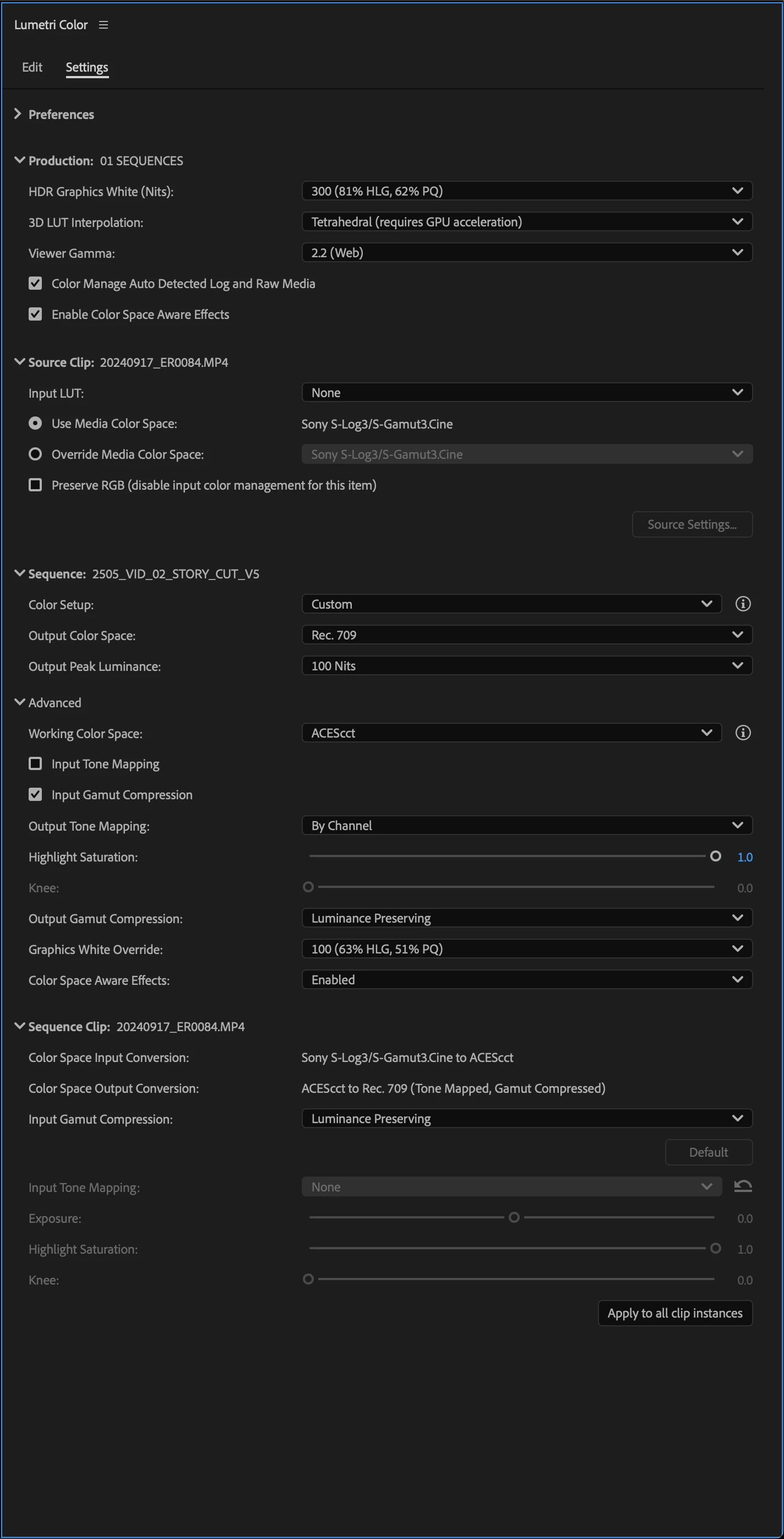This screenshot has height=1539, width=784.
Task: Open the Viewer Gamma dropdown
Action: pos(527,253)
